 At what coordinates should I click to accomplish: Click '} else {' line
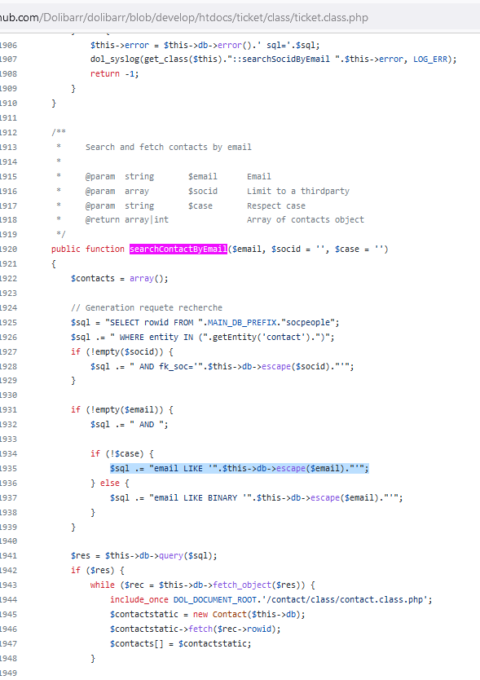pyautogui.click(x=110, y=483)
